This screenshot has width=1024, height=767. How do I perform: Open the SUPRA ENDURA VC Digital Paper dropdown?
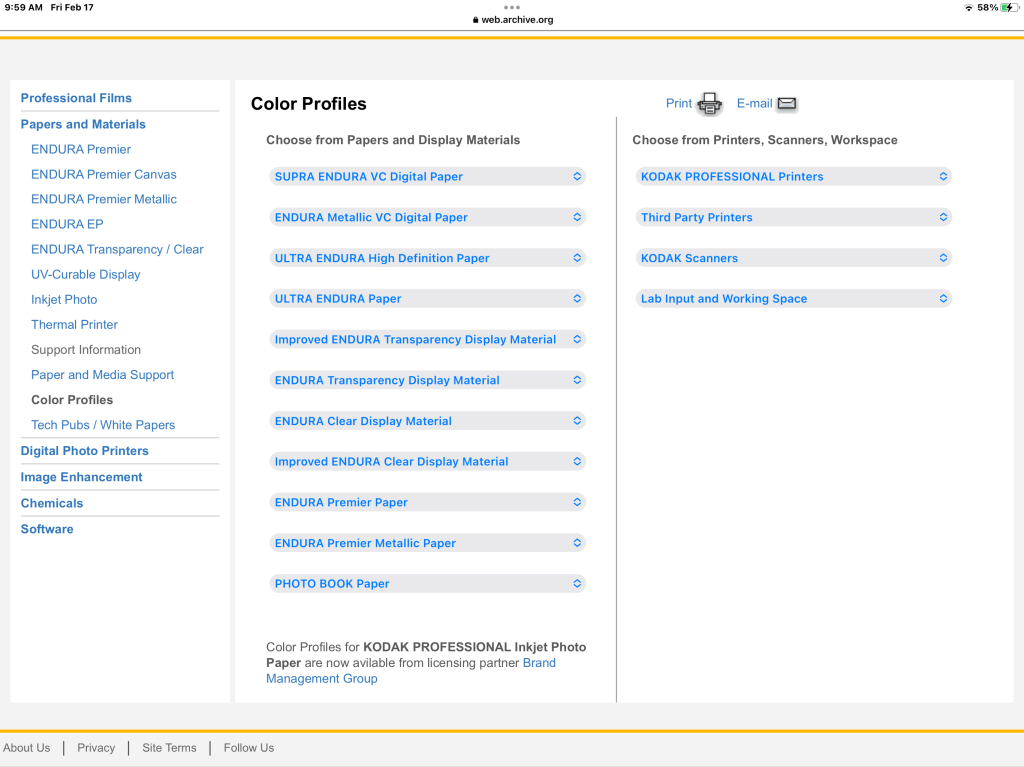click(427, 177)
